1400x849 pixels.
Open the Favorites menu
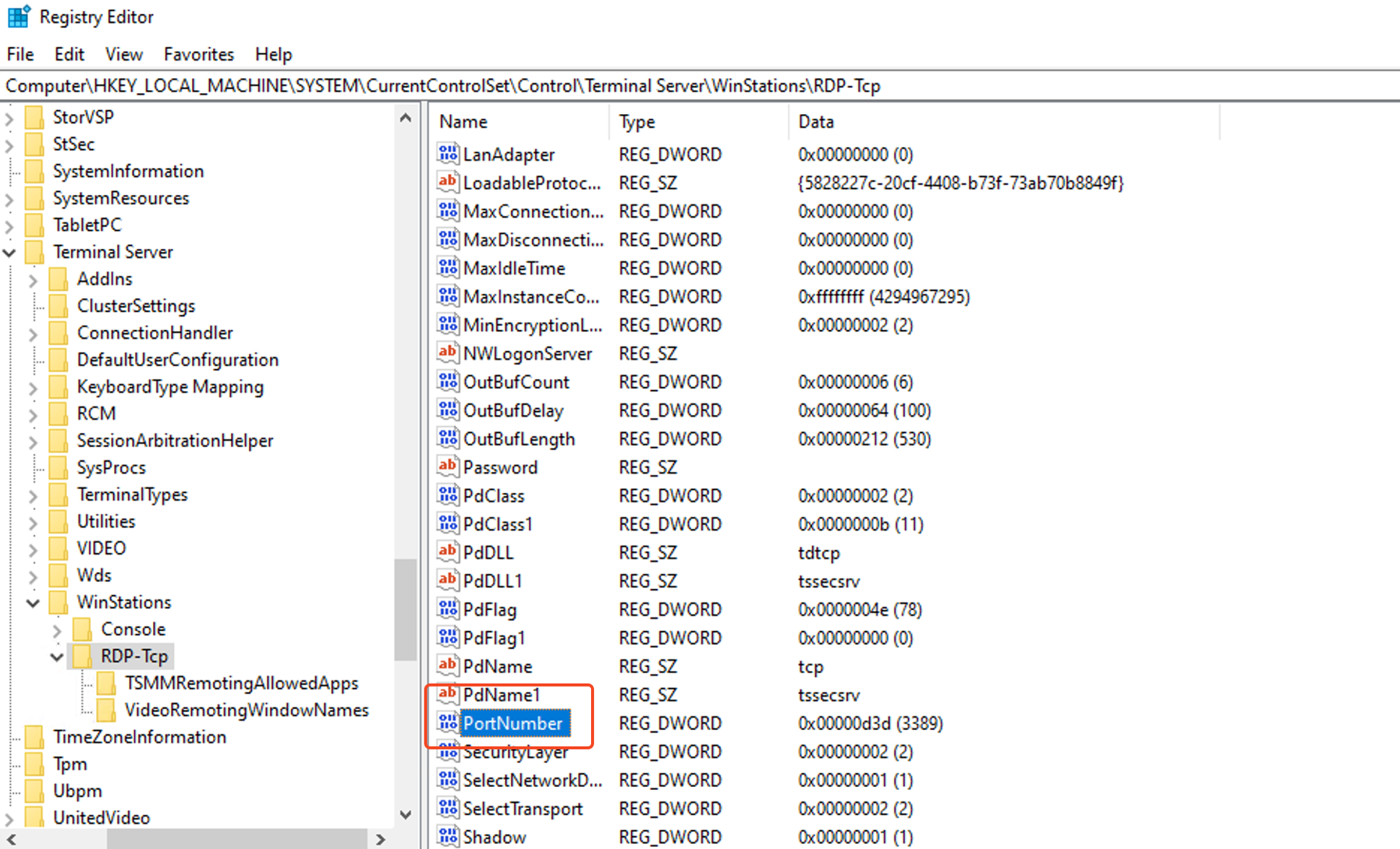point(198,54)
